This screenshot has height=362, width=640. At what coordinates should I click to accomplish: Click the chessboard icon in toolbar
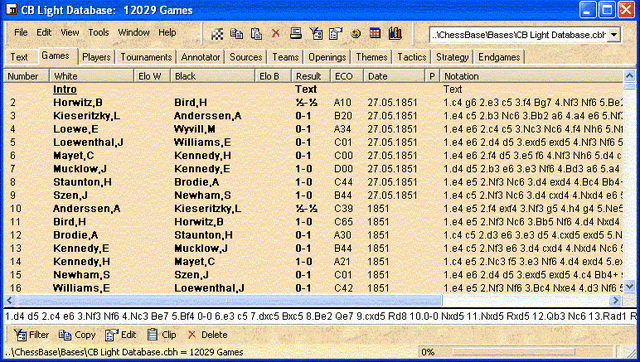[x=217, y=34]
